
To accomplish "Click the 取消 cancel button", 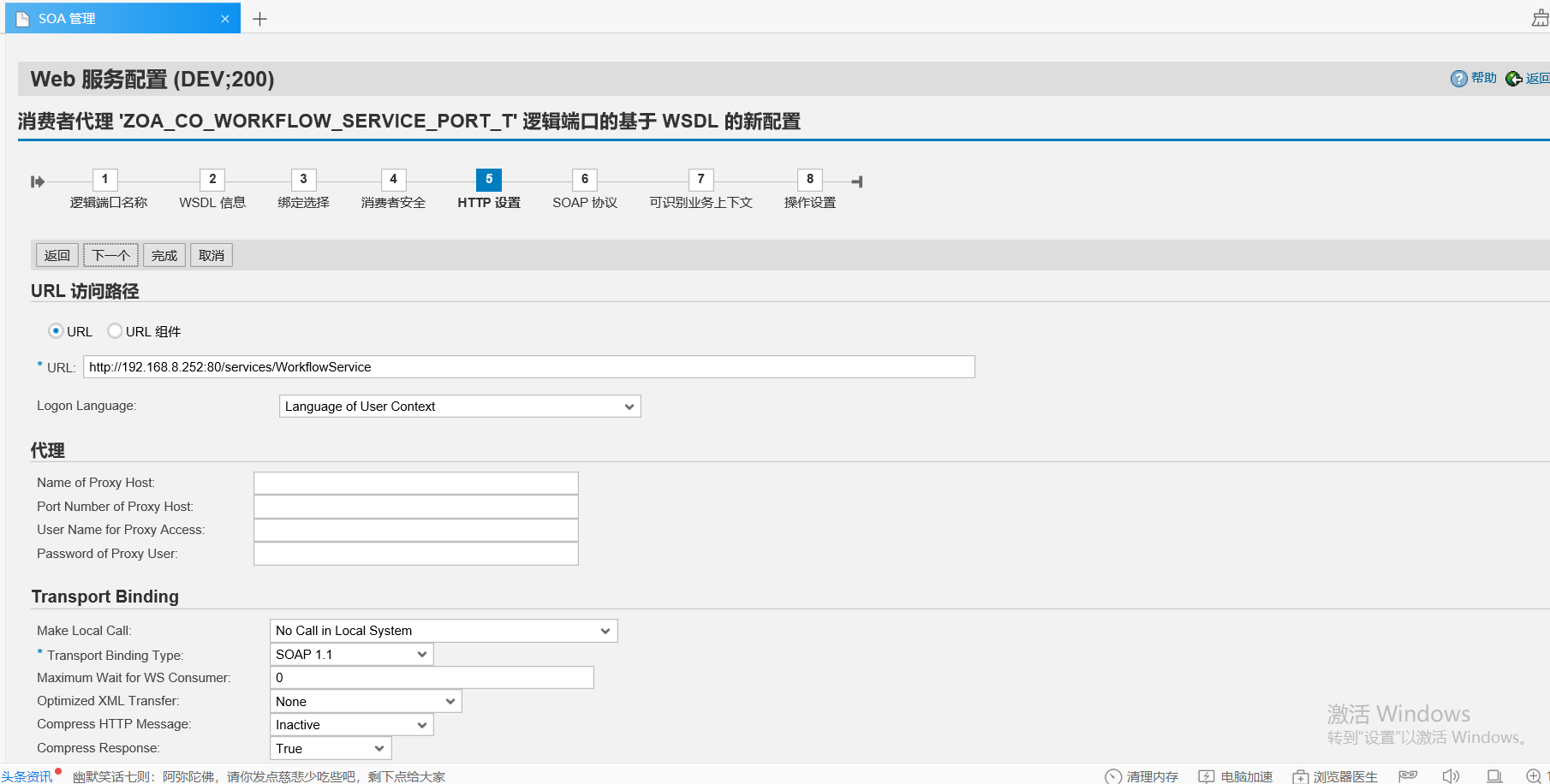I will [x=211, y=254].
